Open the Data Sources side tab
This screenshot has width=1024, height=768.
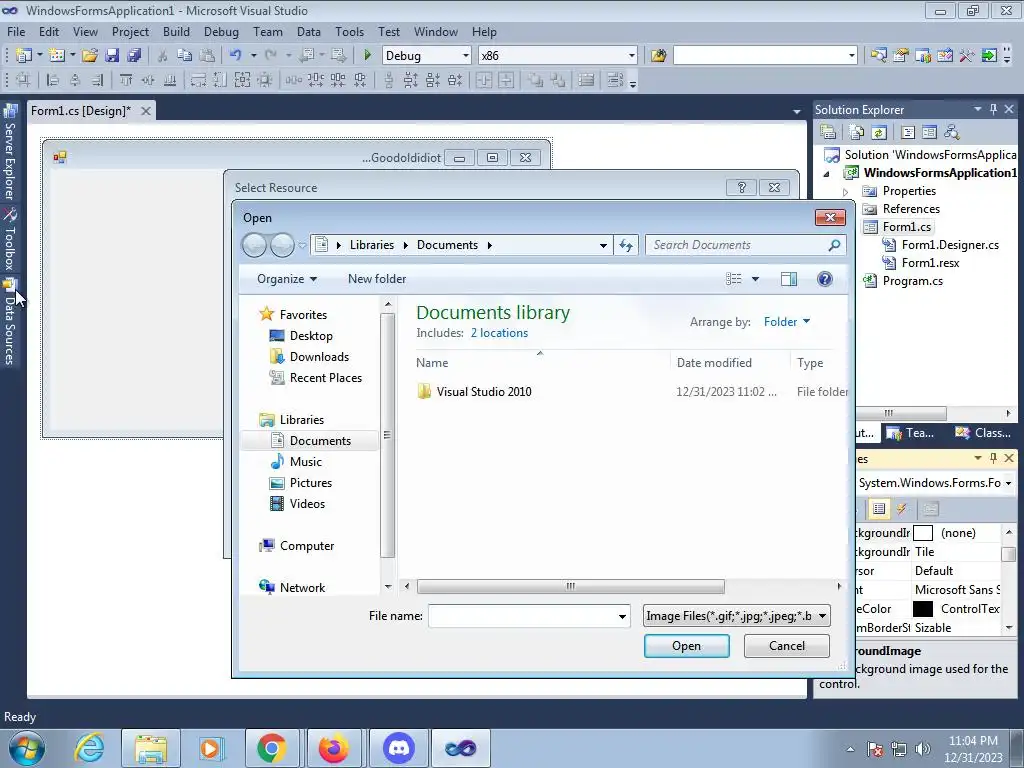pyautogui.click(x=10, y=321)
